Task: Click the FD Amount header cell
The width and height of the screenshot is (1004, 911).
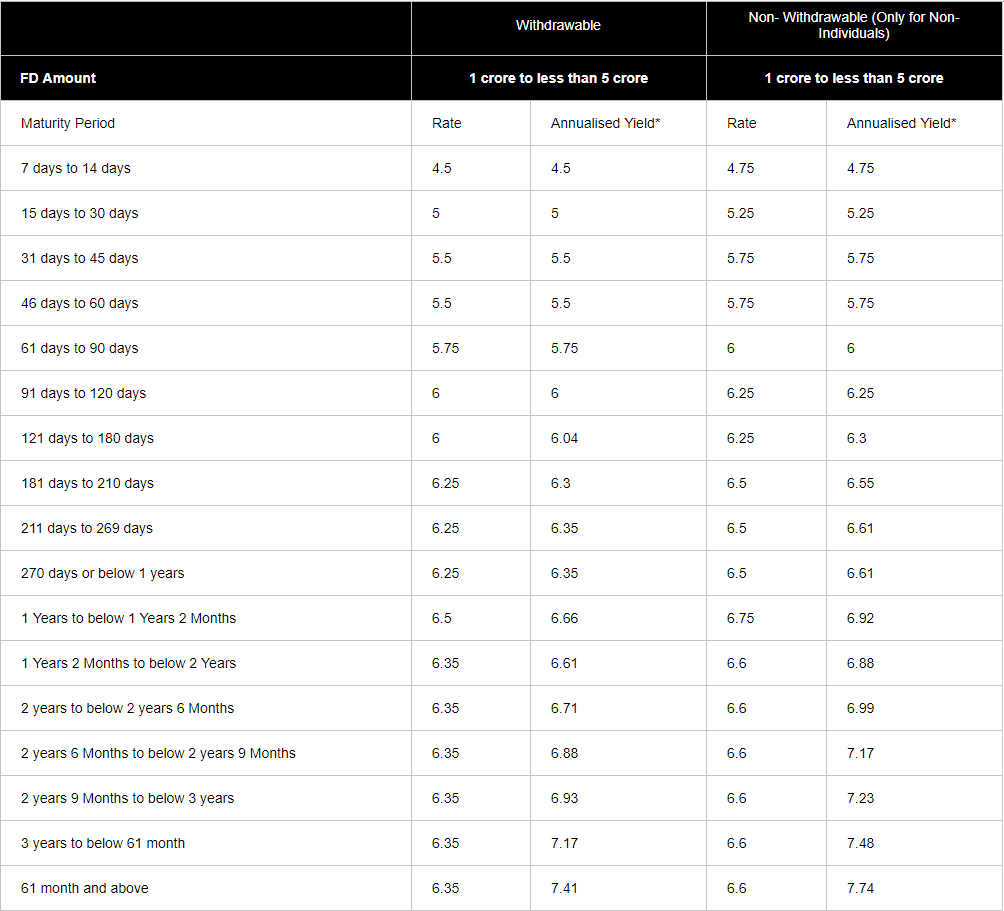Action: (x=206, y=78)
